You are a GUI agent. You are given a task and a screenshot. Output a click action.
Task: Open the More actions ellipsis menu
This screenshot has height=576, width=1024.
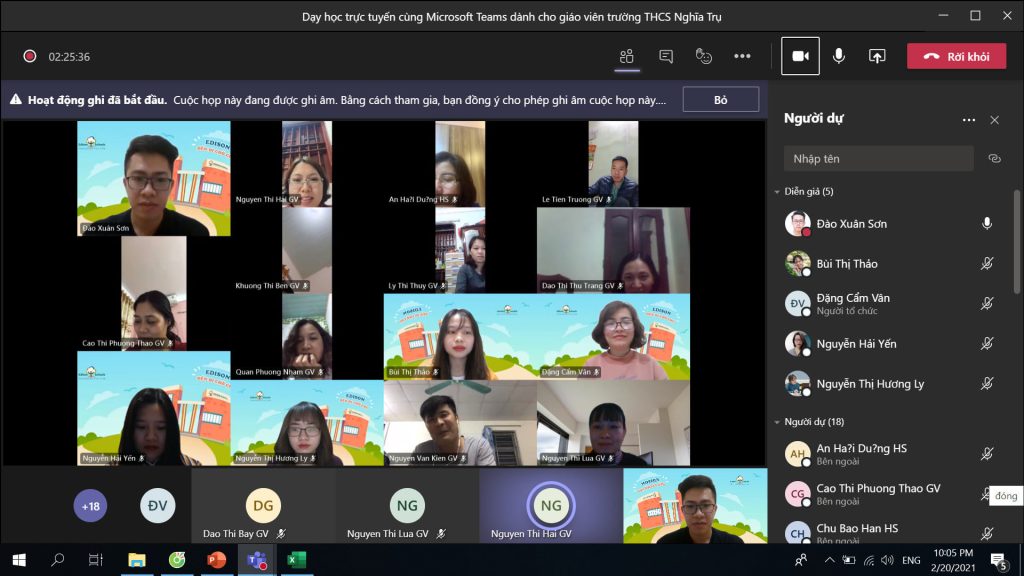[742, 57]
